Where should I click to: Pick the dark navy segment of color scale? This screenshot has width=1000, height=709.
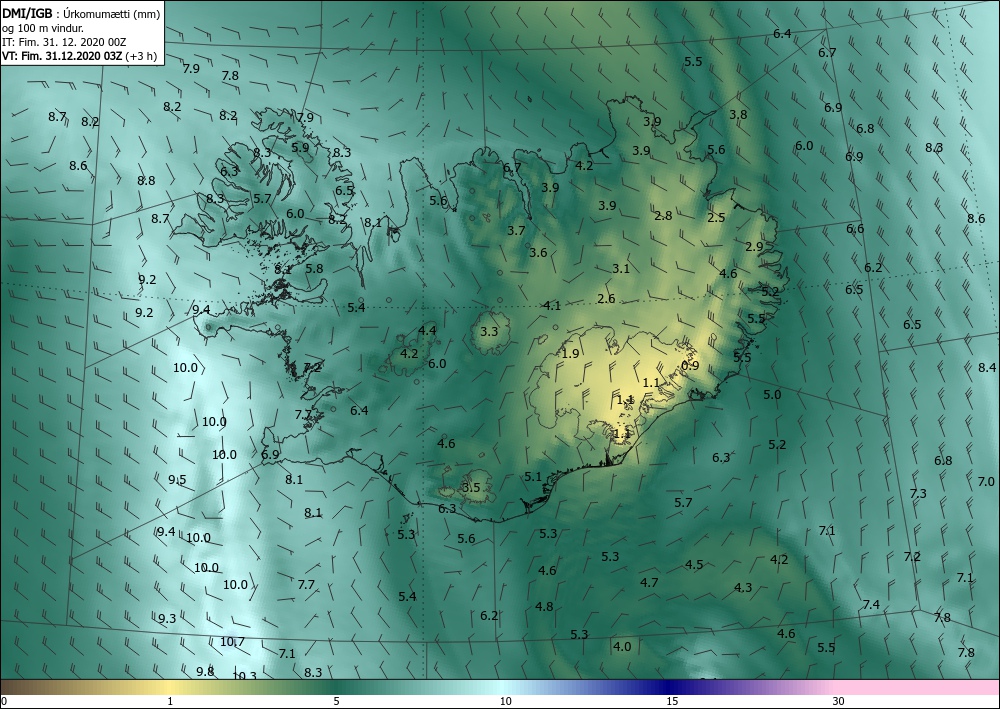[666, 687]
